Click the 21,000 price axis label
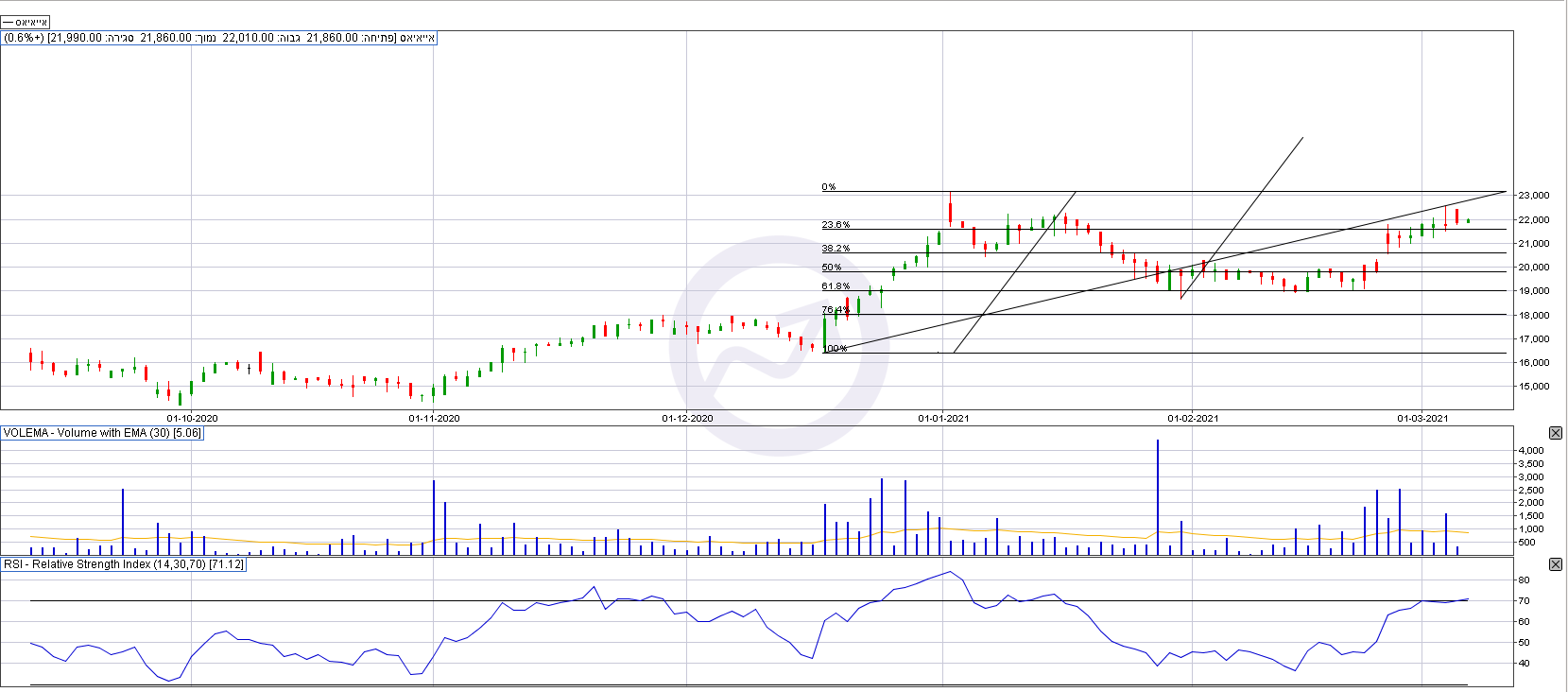Screen dimensions: 1568x692 pyautogui.click(x=1534, y=243)
